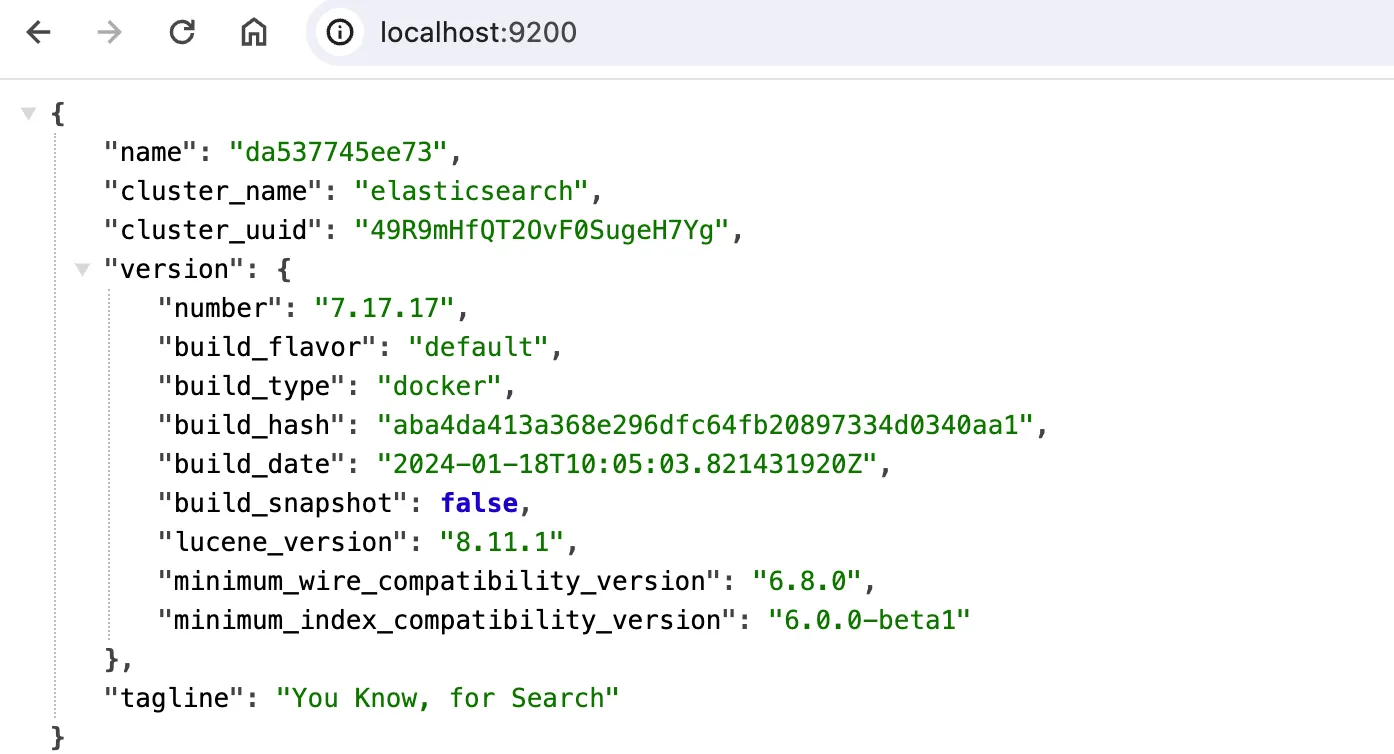Select the value "docker"

point(440,386)
